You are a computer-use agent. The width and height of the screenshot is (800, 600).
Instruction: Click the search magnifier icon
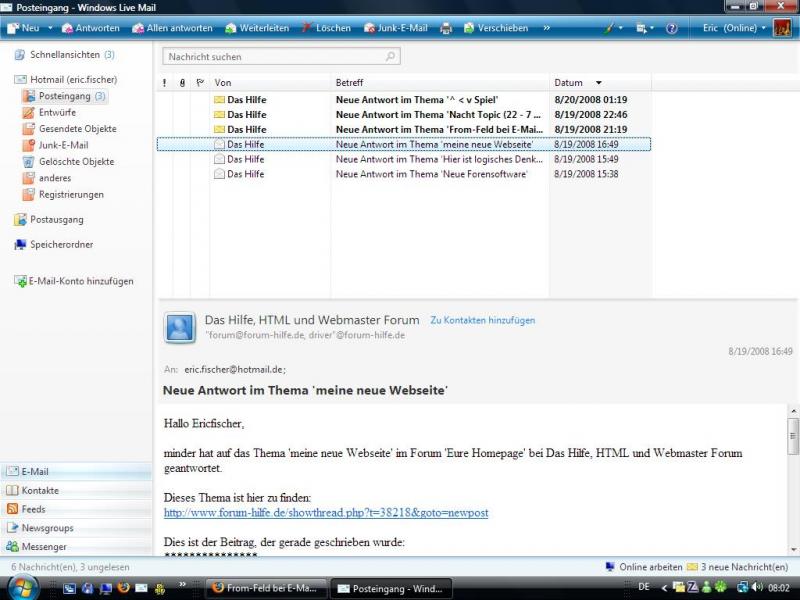coord(390,57)
